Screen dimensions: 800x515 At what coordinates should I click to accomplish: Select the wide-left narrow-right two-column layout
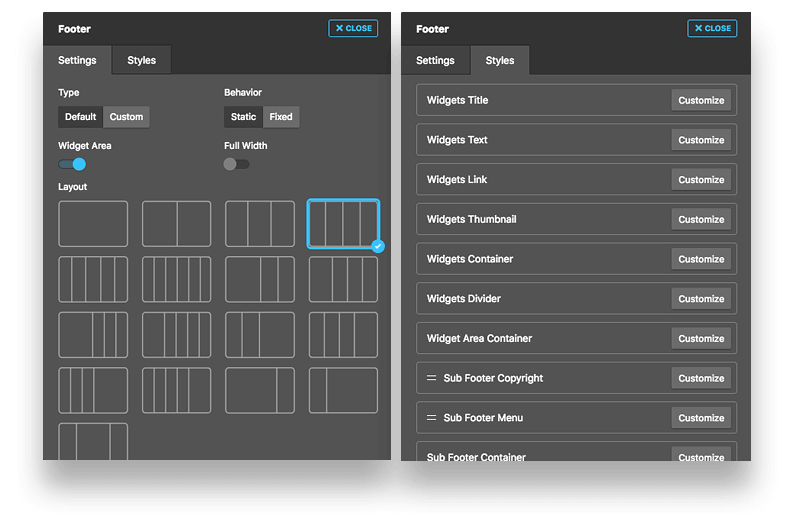click(x=260, y=390)
